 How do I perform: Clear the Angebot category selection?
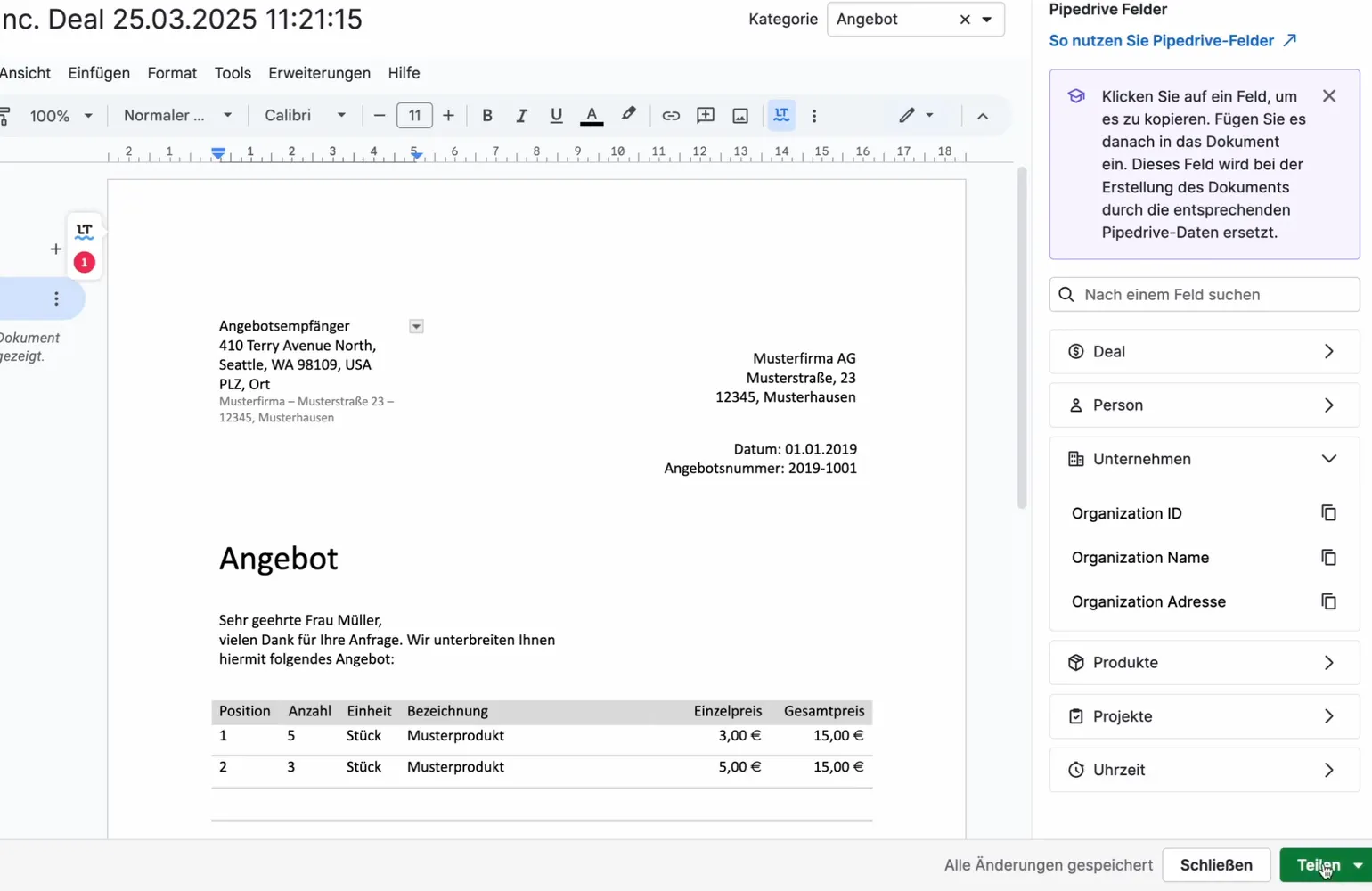point(965,20)
